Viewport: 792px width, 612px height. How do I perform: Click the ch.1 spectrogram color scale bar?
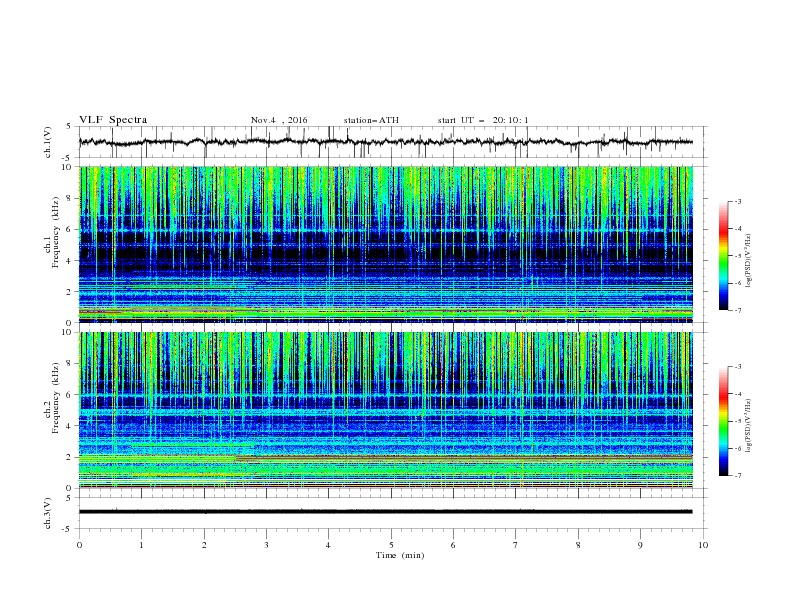click(x=724, y=255)
